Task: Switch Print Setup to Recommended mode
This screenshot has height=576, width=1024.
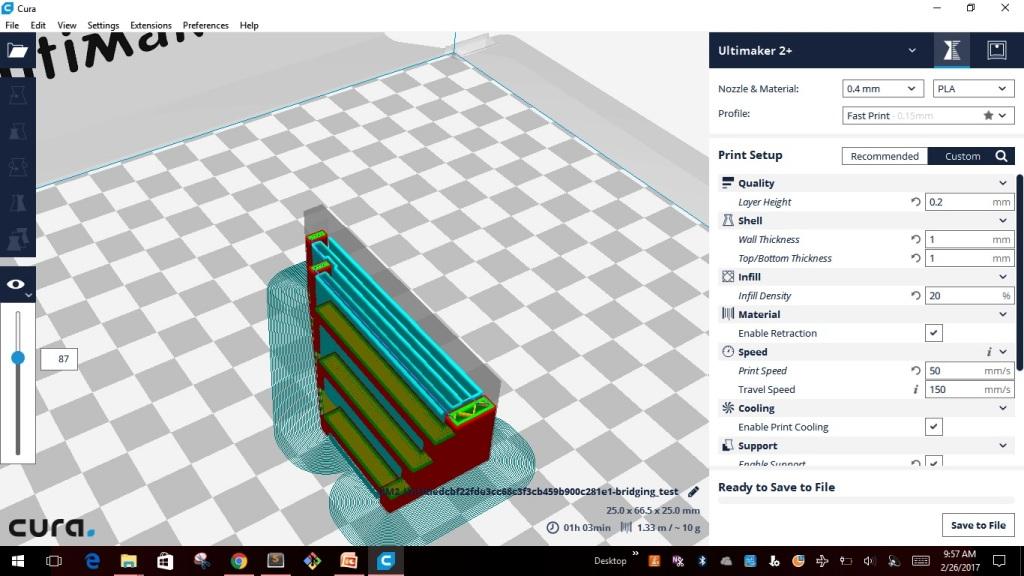Action: [884, 156]
